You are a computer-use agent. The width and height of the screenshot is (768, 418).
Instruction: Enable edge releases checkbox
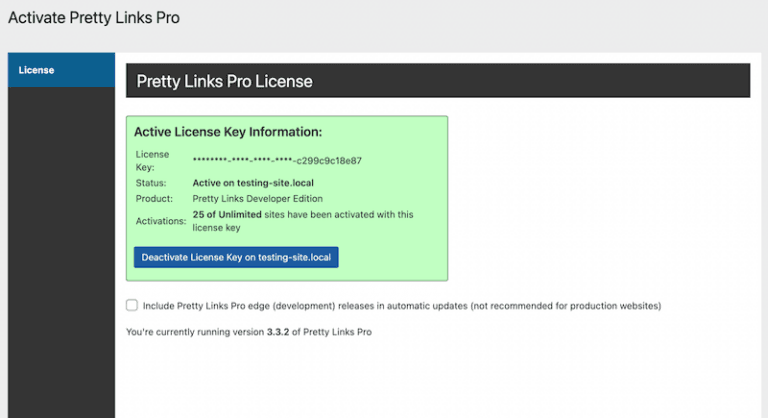point(132,305)
